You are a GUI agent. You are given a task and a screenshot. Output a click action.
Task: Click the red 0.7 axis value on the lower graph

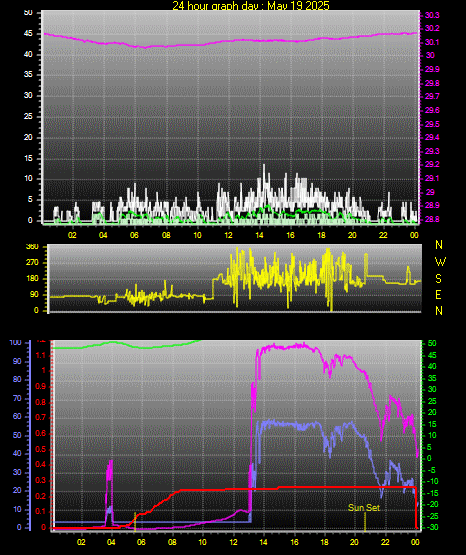(x=41, y=417)
